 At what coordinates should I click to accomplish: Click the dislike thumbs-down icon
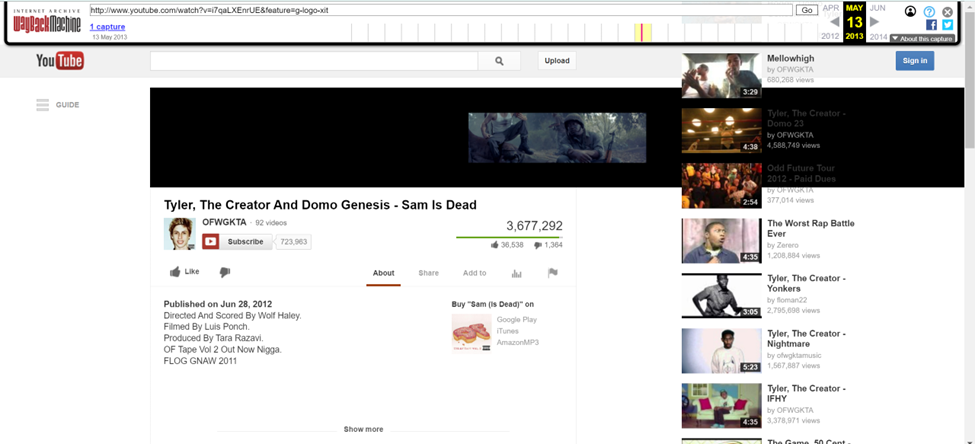(x=225, y=272)
